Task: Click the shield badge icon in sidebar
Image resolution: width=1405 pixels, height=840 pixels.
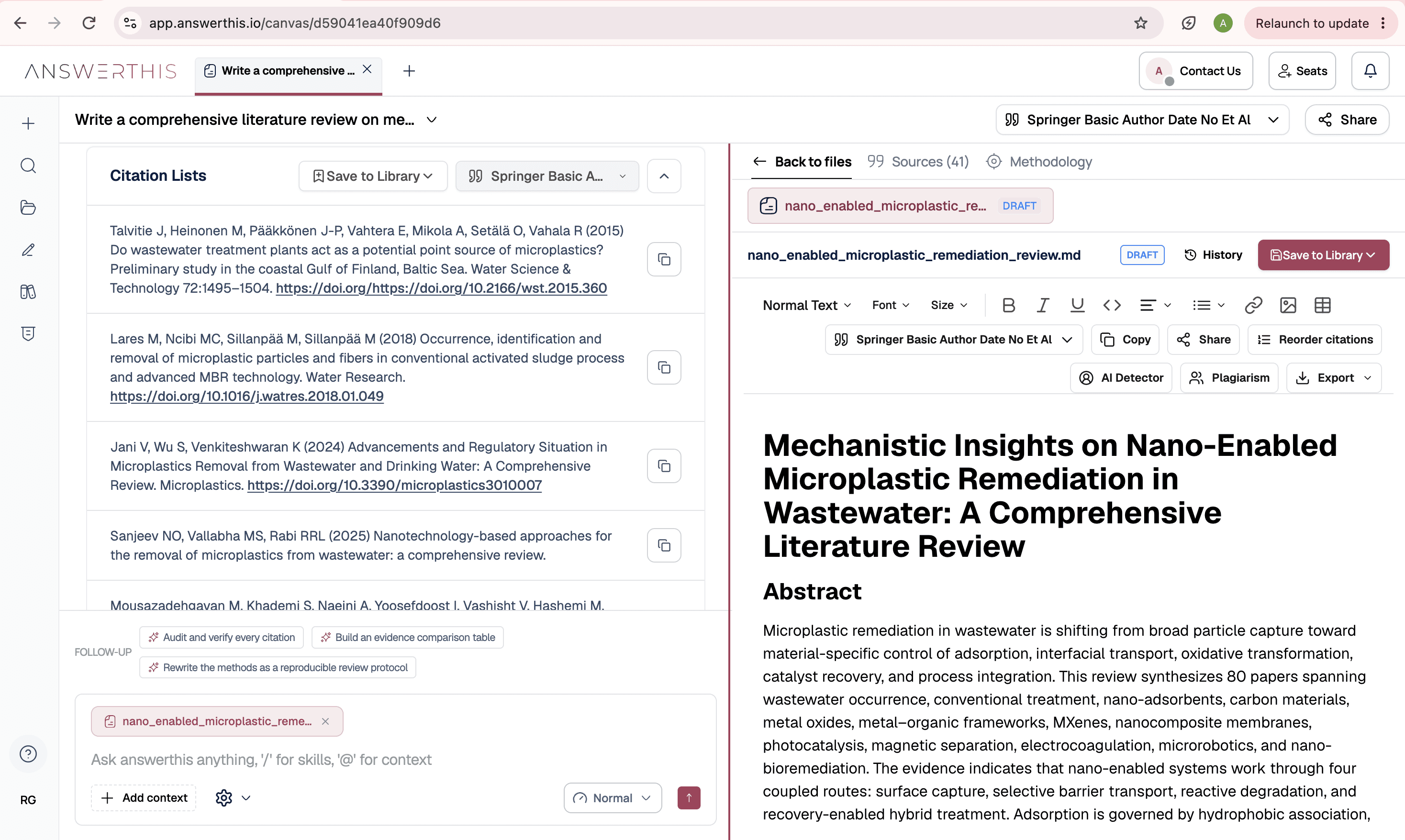Action: pyautogui.click(x=28, y=333)
